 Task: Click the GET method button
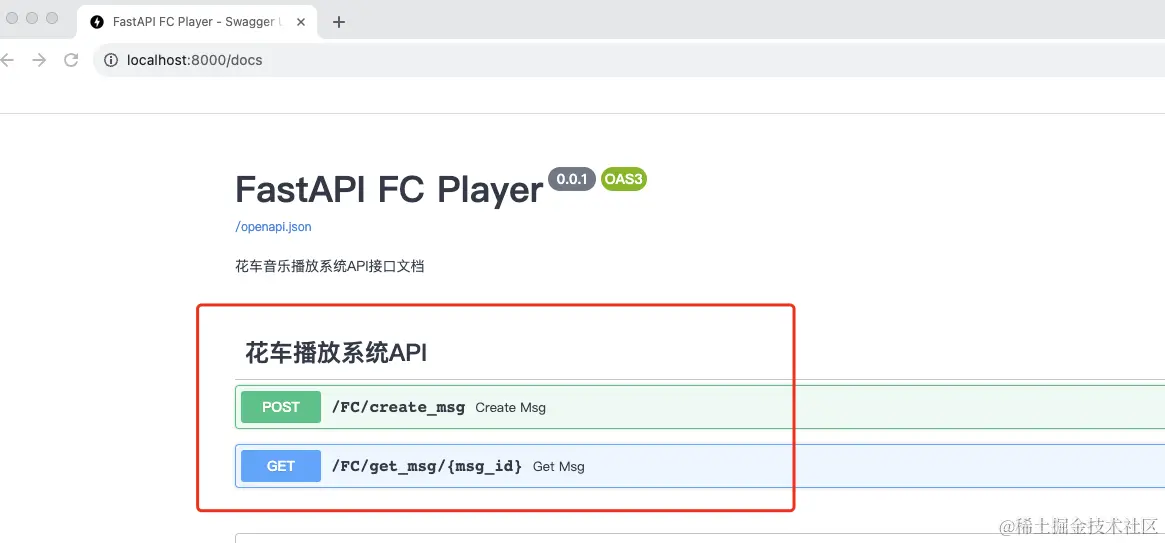pos(281,466)
